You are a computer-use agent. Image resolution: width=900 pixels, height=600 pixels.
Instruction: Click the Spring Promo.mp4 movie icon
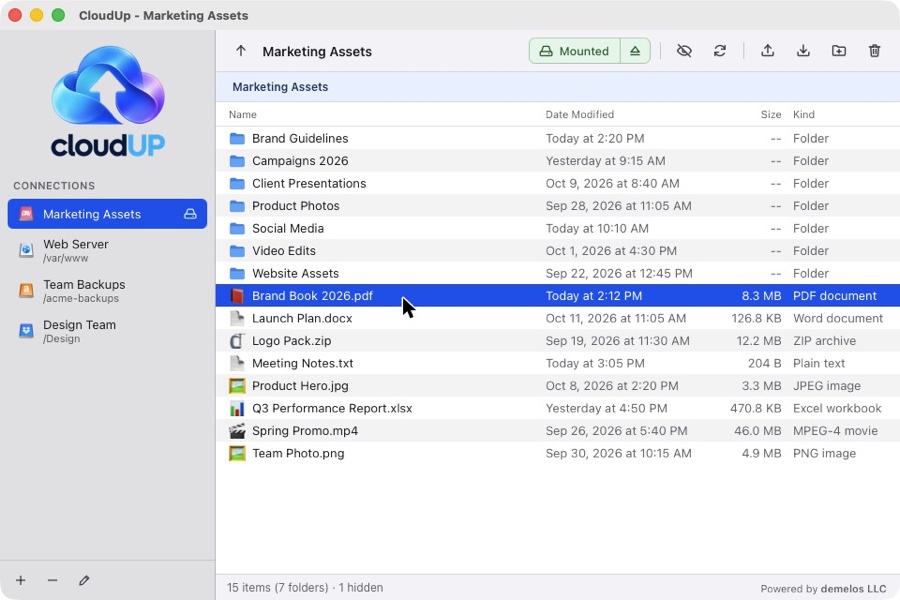(237, 431)
